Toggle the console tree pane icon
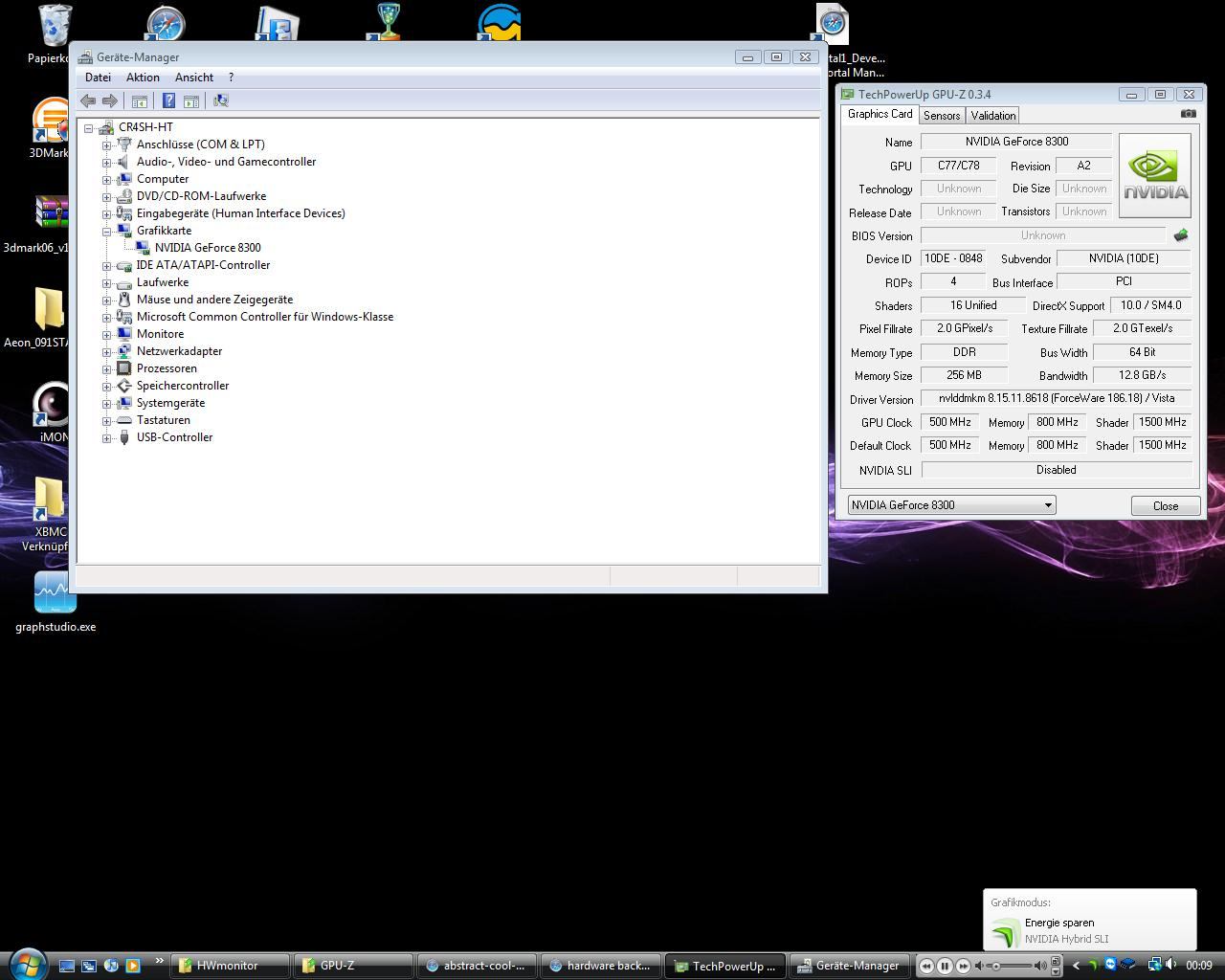Screen dimensions: 1225x980 [140, 100]
